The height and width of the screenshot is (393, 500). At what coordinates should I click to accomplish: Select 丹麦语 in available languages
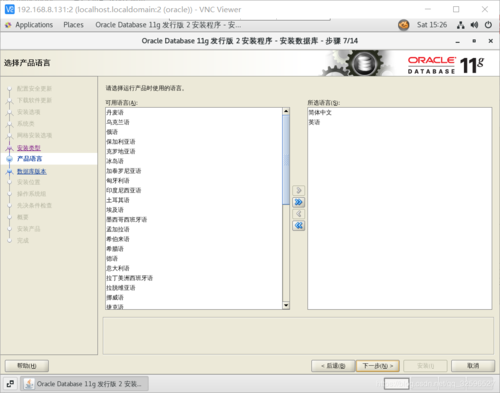[194, 112]
